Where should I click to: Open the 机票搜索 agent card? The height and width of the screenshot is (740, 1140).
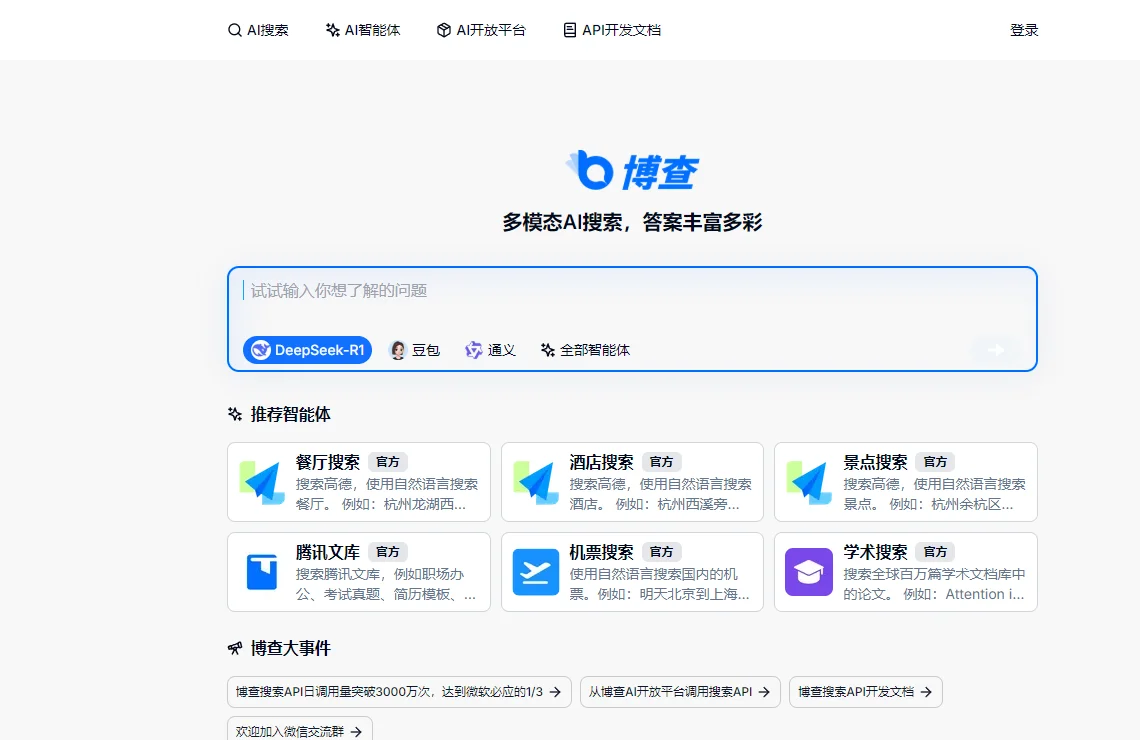click(632, 572)
